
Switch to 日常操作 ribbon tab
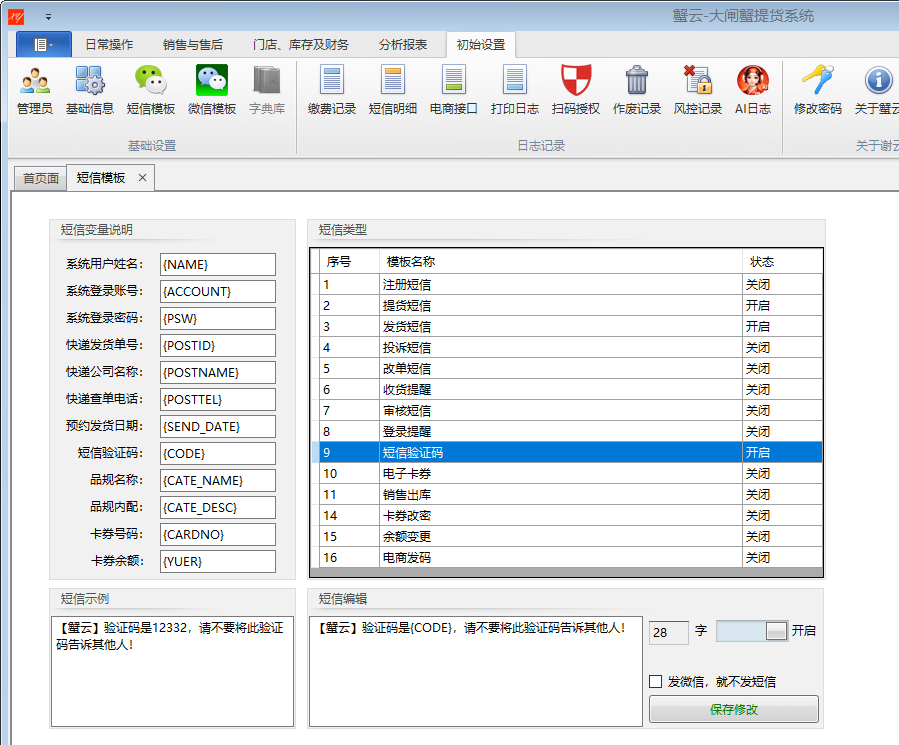click(x=109, y=45)
